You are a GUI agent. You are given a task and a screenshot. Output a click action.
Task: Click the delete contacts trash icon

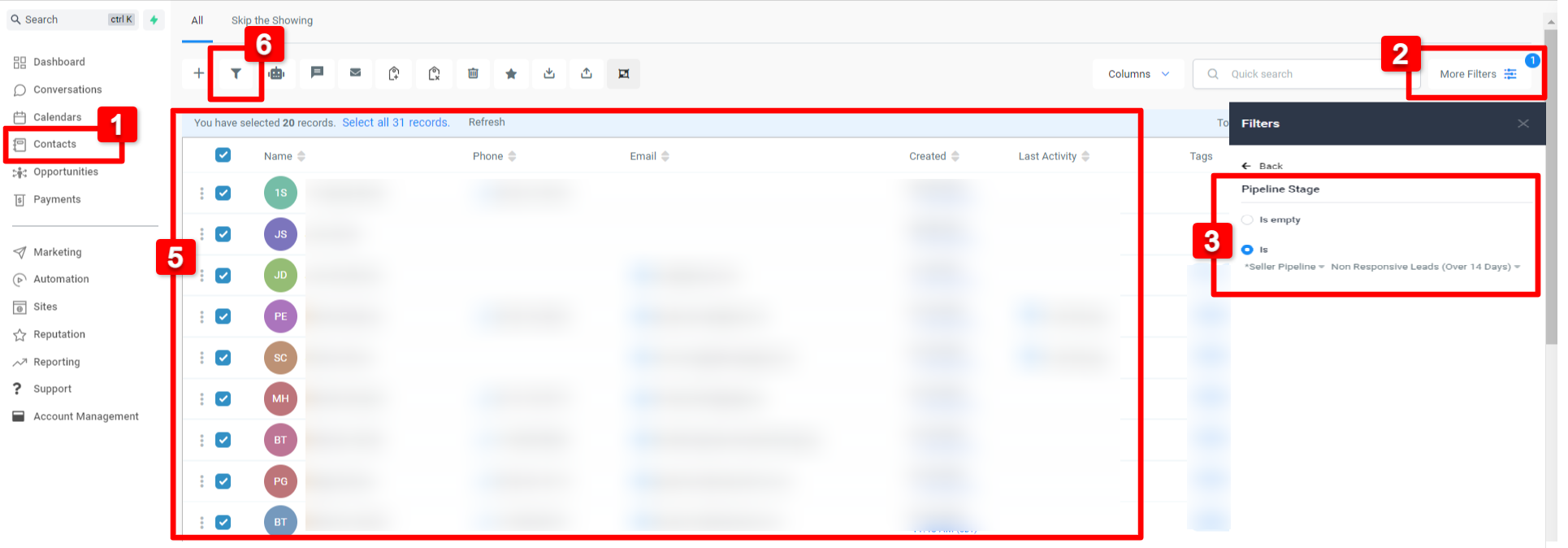tap(473, 74)
